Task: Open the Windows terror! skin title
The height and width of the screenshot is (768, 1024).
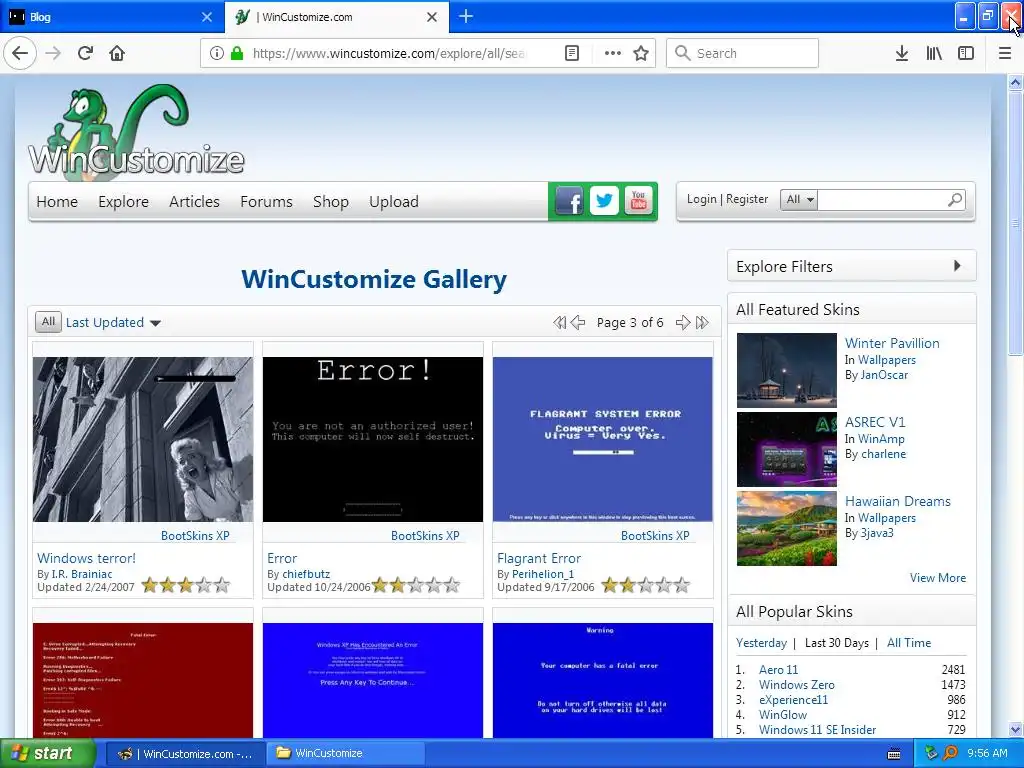Action: coord(86,558)
